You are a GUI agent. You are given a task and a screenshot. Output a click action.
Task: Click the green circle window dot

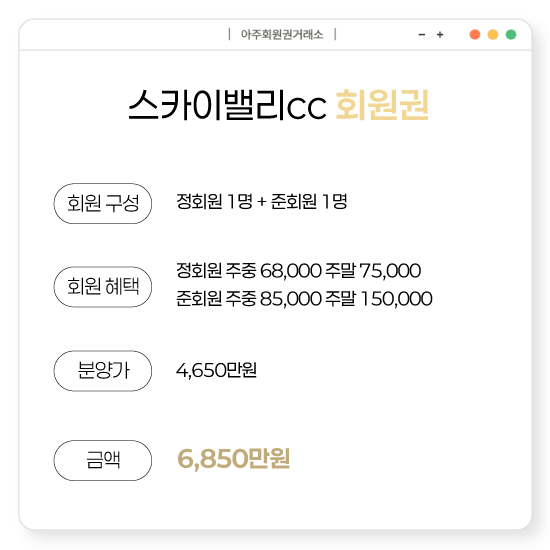(511, 34)
